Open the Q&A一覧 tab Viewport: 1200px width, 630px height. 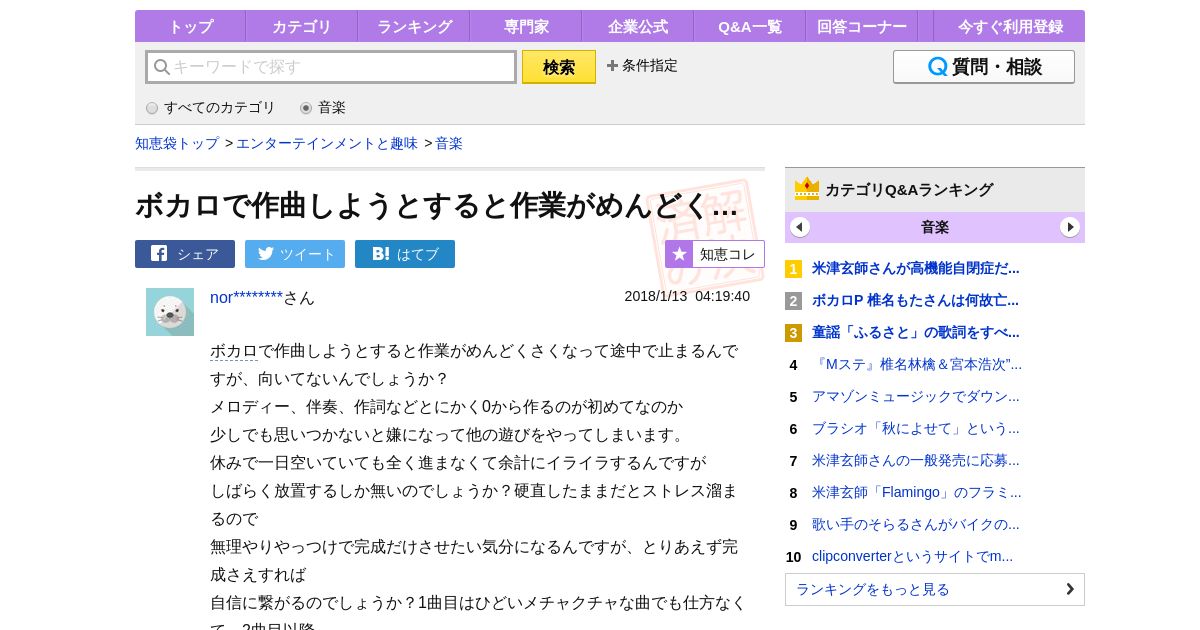point(750,27)
